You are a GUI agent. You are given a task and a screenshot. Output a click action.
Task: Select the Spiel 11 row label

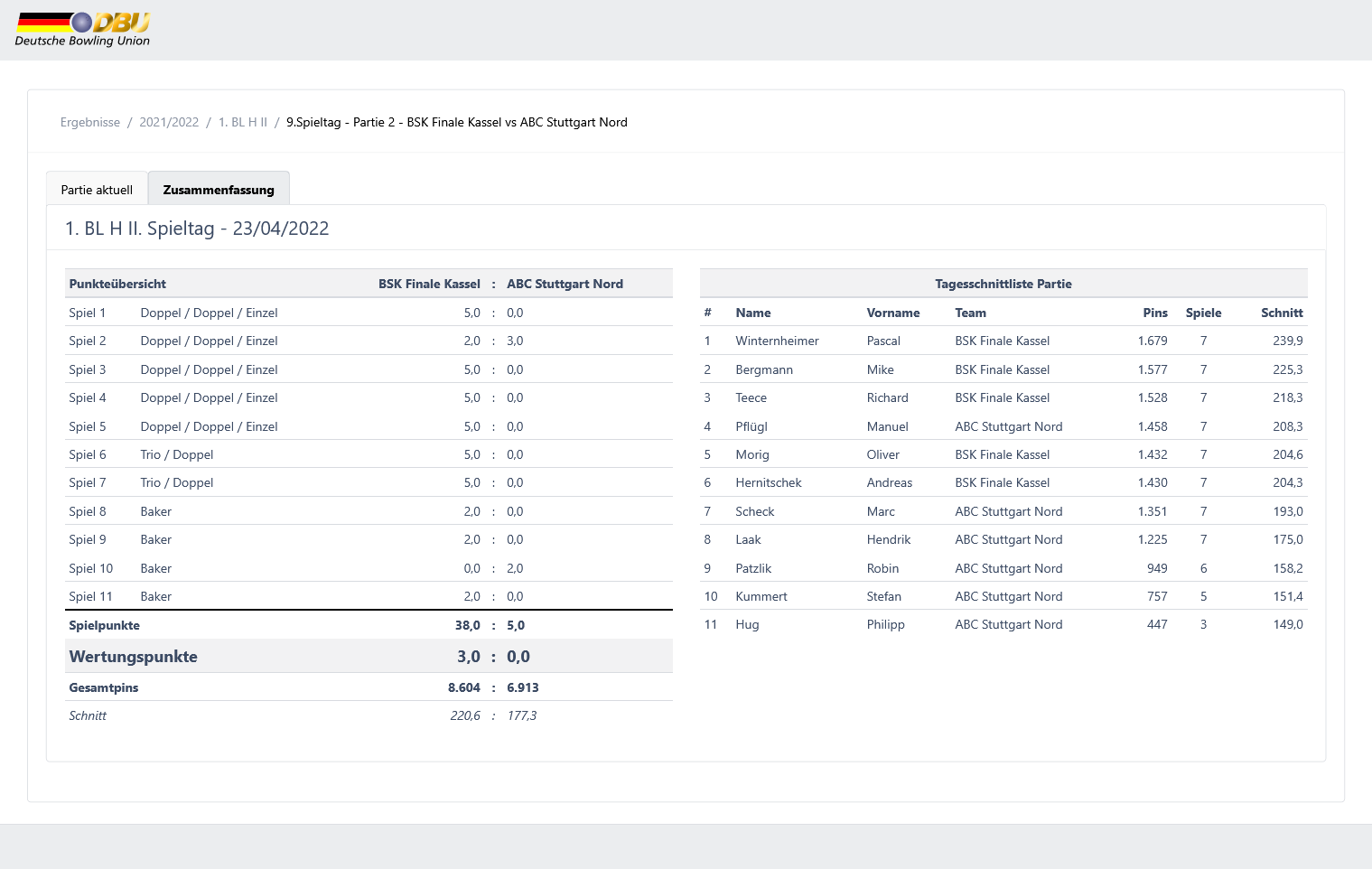tap(90, 596)
